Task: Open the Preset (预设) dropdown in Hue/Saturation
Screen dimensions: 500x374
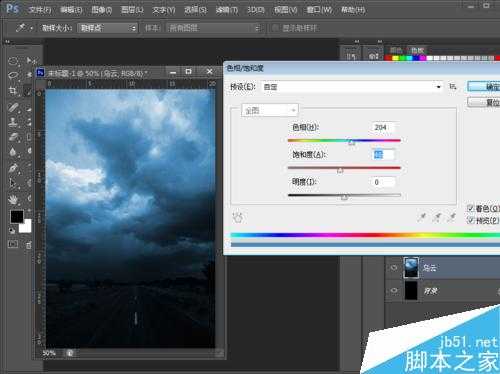Action: (x=352, y=87)
